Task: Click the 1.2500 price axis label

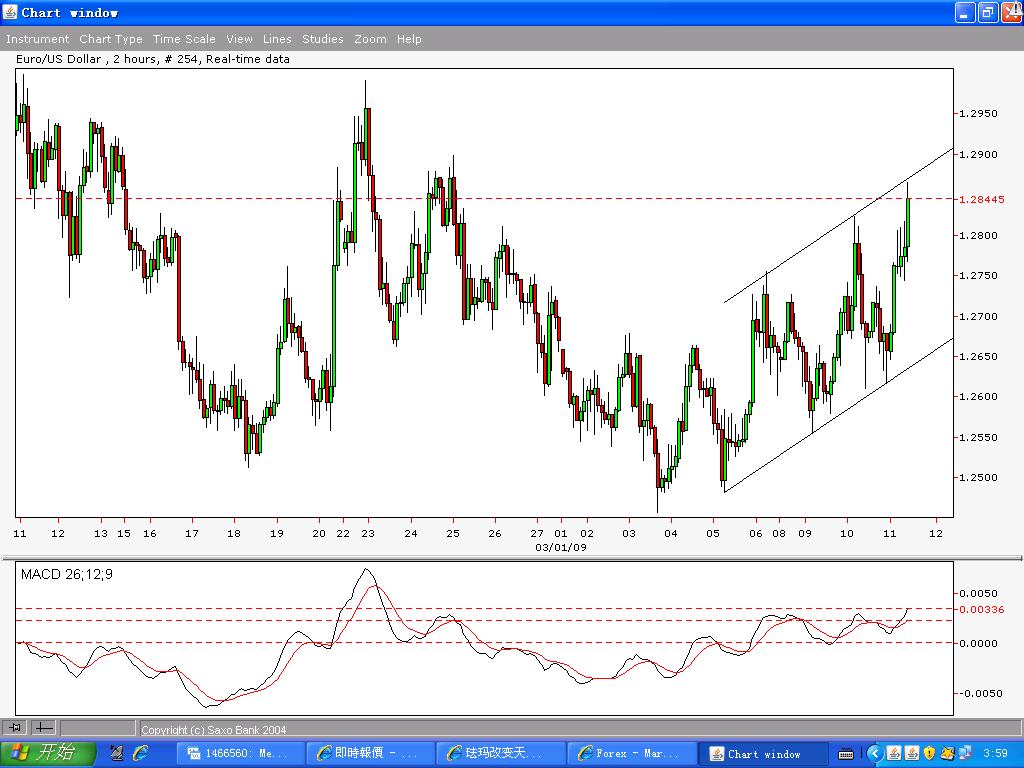Action: tap(978, 477)
